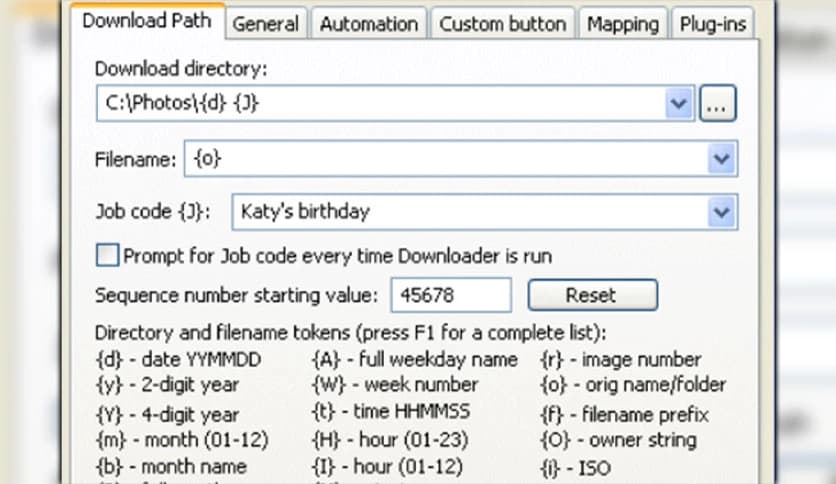Expand the Job code dropdown arrow
The width and height of the screenshot is (836, 484).
click(722, 212)
